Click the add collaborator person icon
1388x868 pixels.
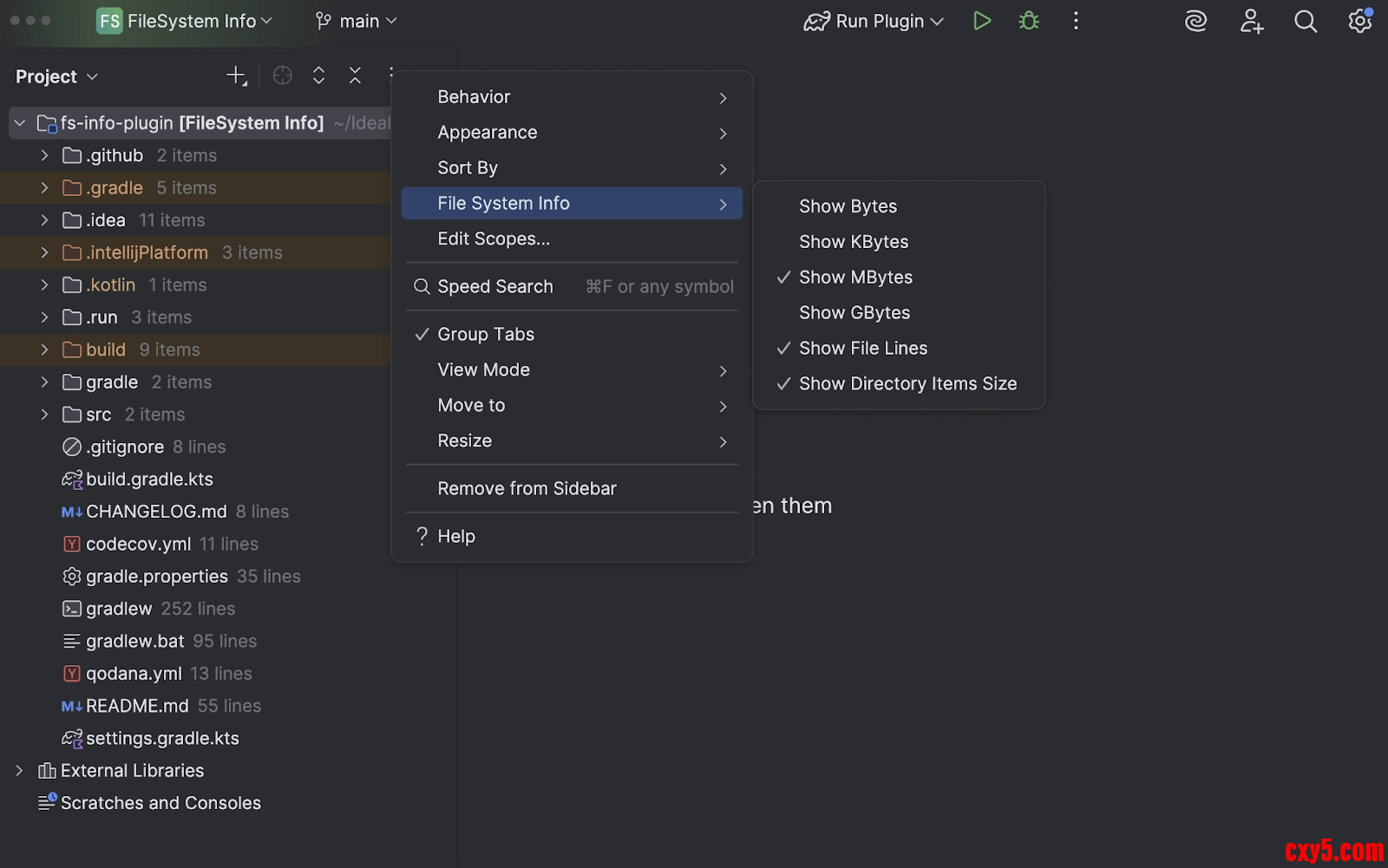click(1251, 21)
